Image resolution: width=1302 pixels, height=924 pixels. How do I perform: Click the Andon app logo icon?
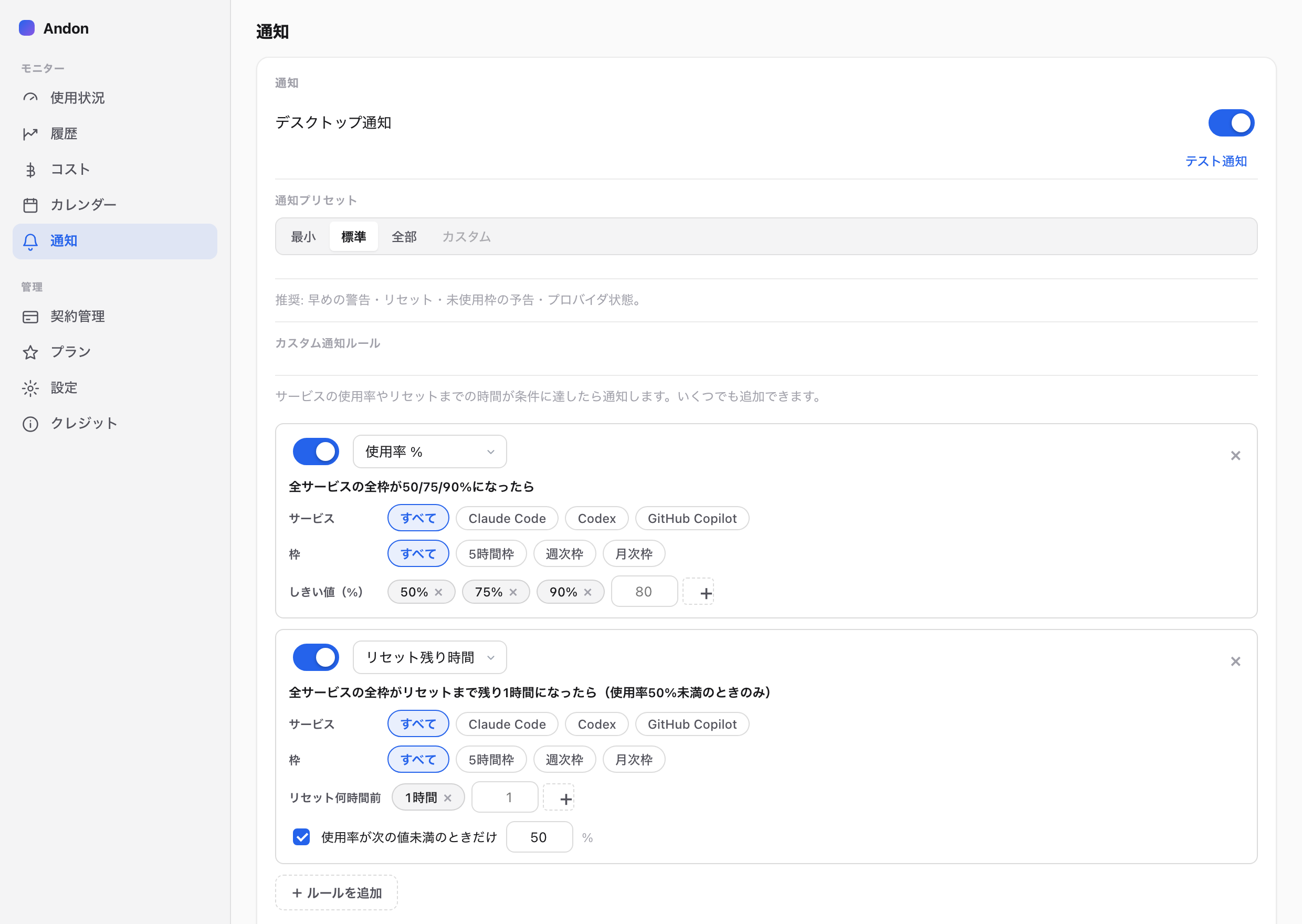[x=27, y=28]
